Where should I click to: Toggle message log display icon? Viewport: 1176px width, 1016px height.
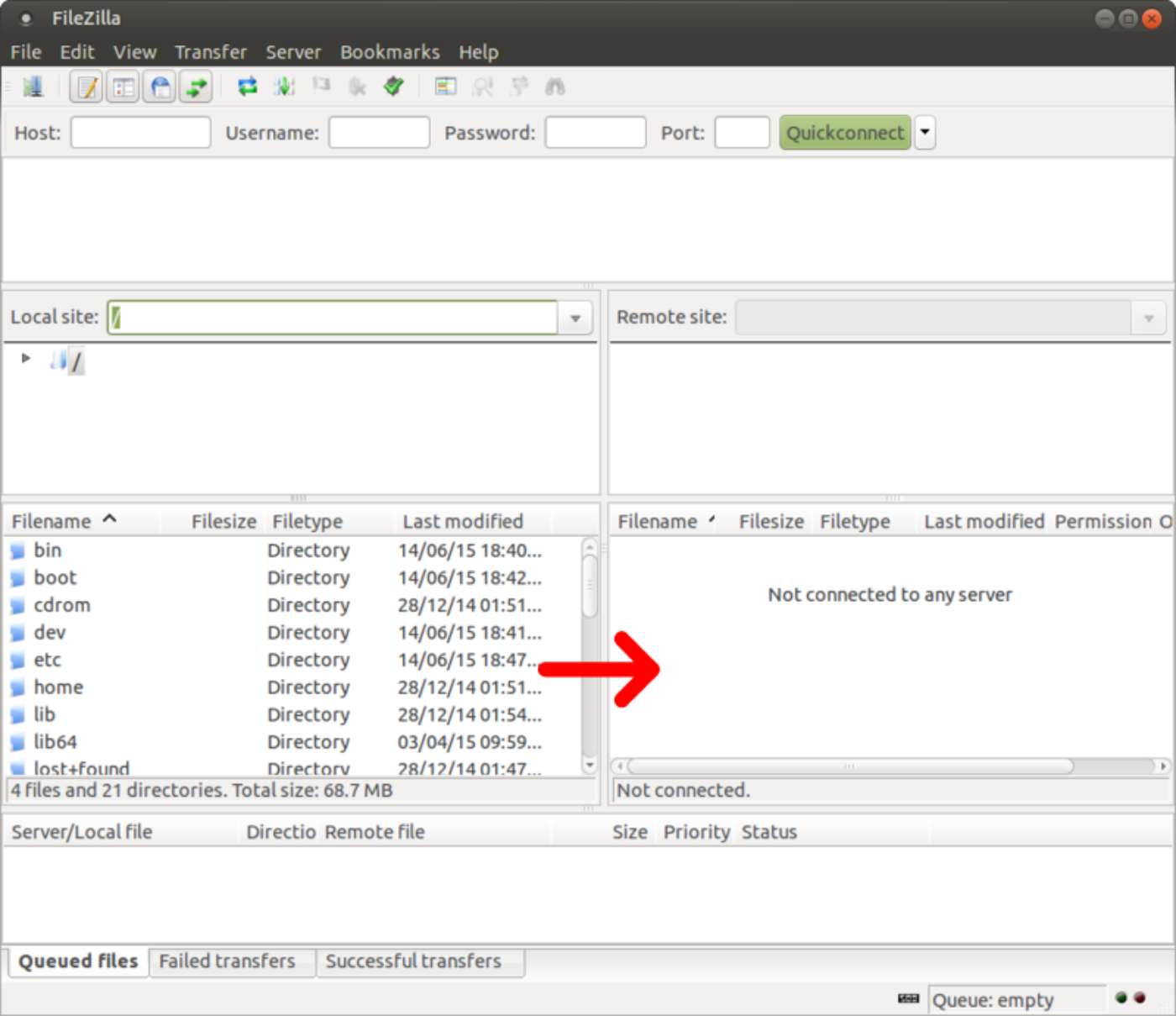click(87, 87)
